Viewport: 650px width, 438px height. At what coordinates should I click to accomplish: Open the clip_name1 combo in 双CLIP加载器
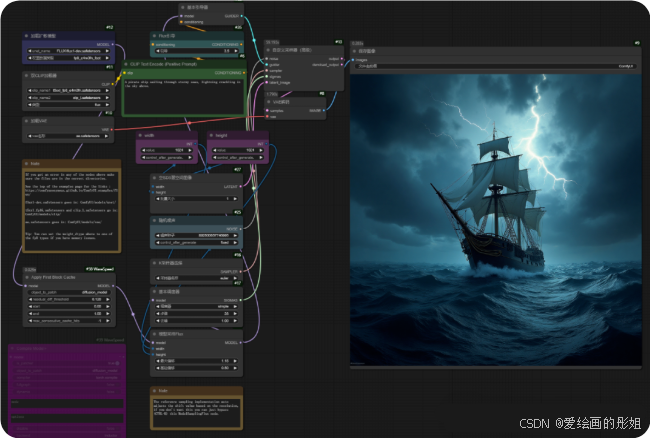click(68, 90)
